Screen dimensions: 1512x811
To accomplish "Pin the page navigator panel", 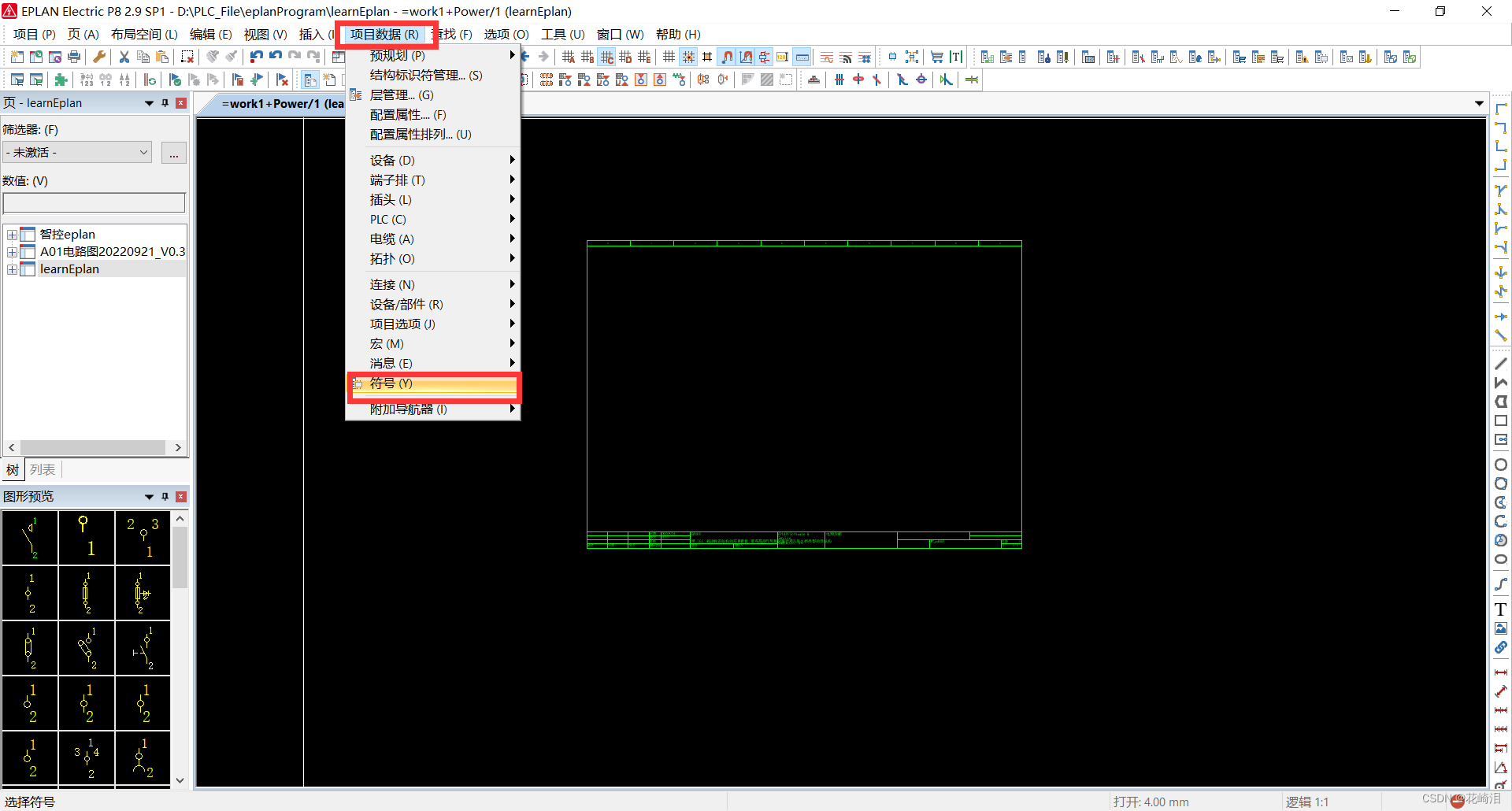I will 165,103.
